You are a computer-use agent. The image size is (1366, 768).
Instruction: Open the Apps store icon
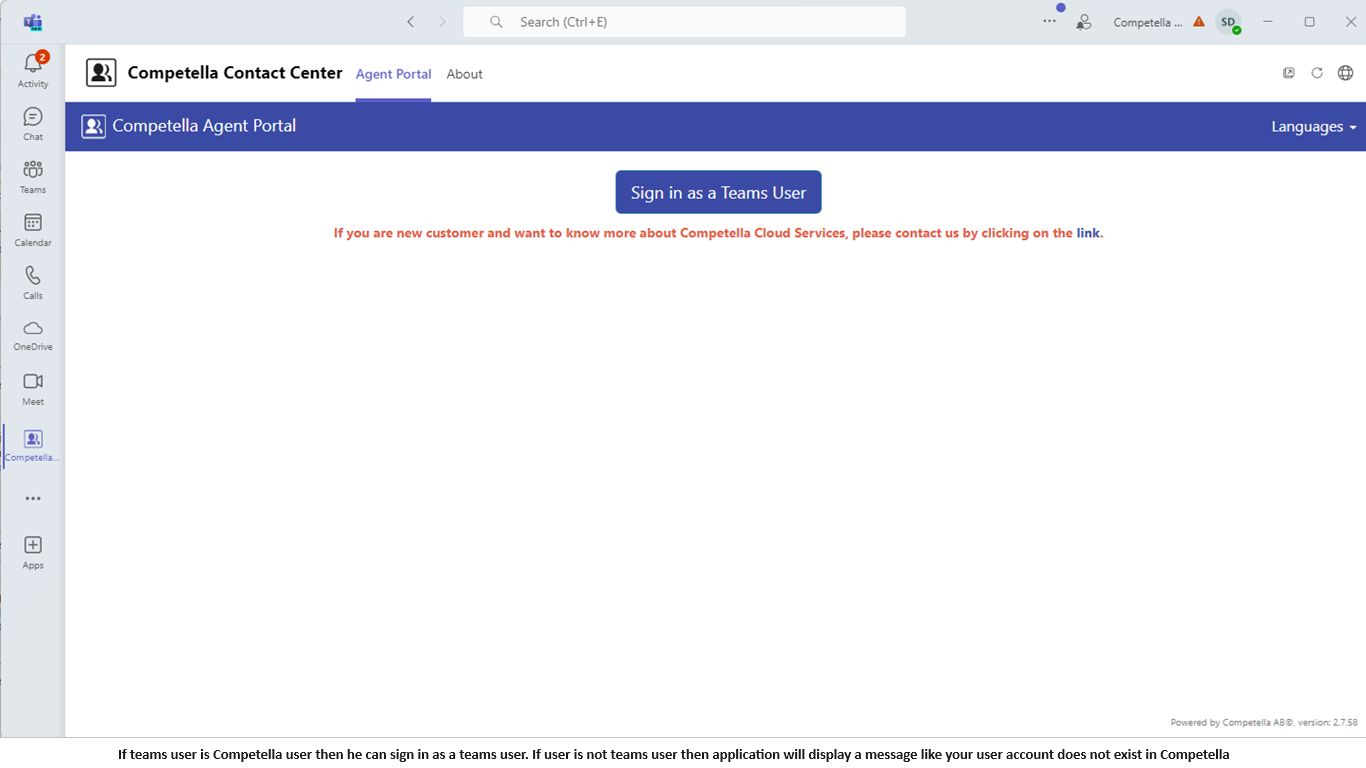click(x=33, y=552)
